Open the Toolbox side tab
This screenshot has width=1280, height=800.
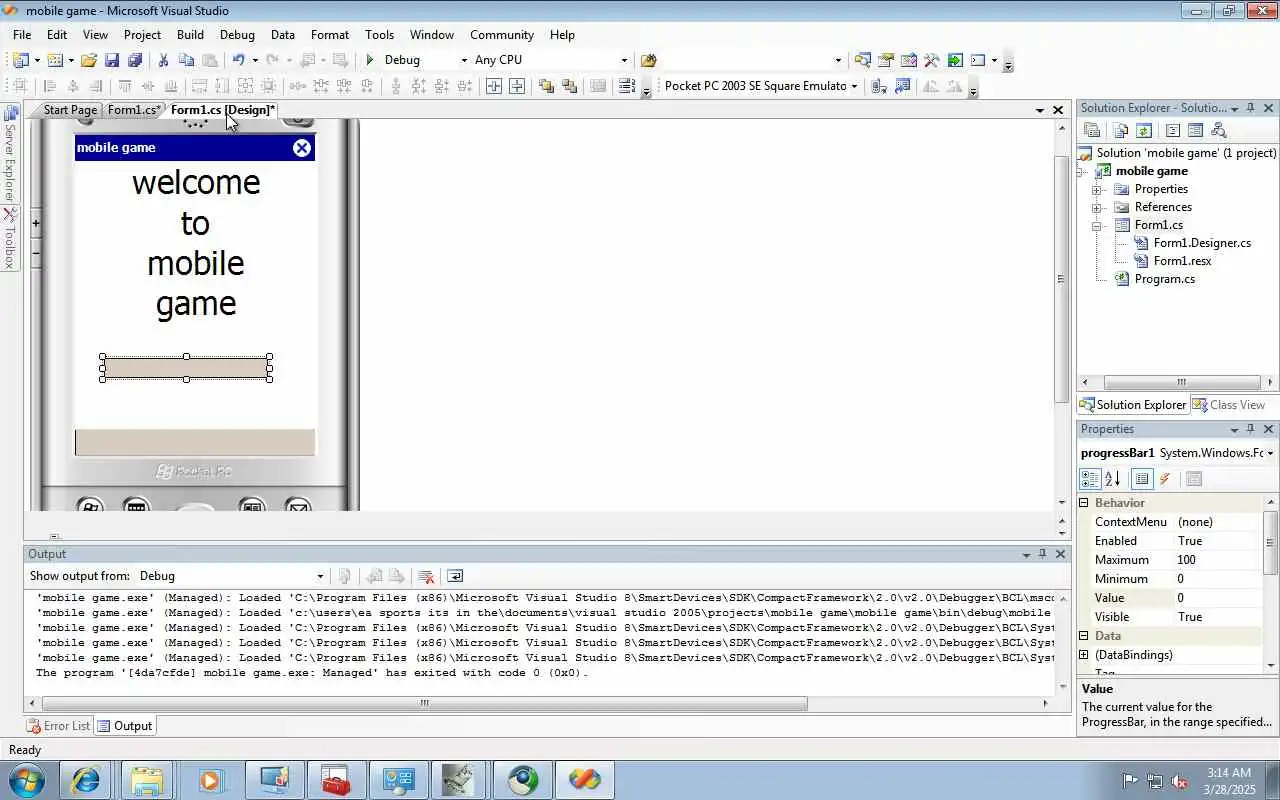[x=10, y=239]
